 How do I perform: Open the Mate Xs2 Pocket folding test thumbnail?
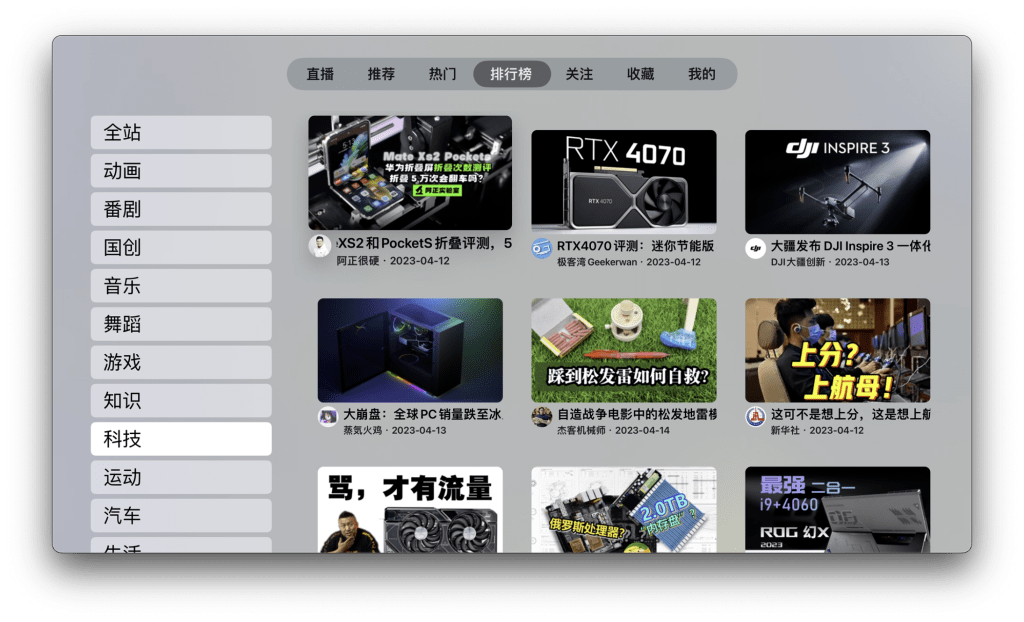pos(410,172)
